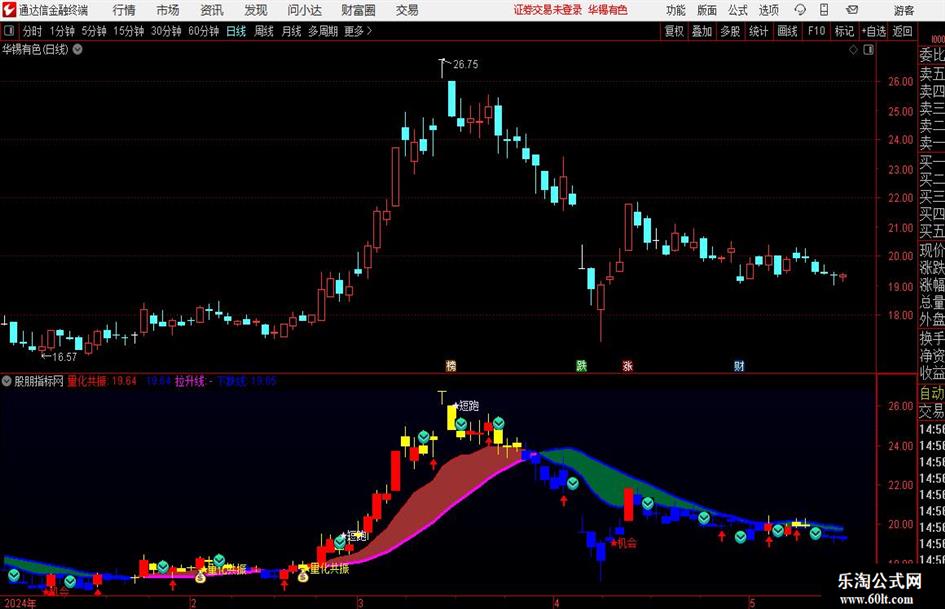
Task: Click the 2024年 timeline label
Action: point(20,603)
